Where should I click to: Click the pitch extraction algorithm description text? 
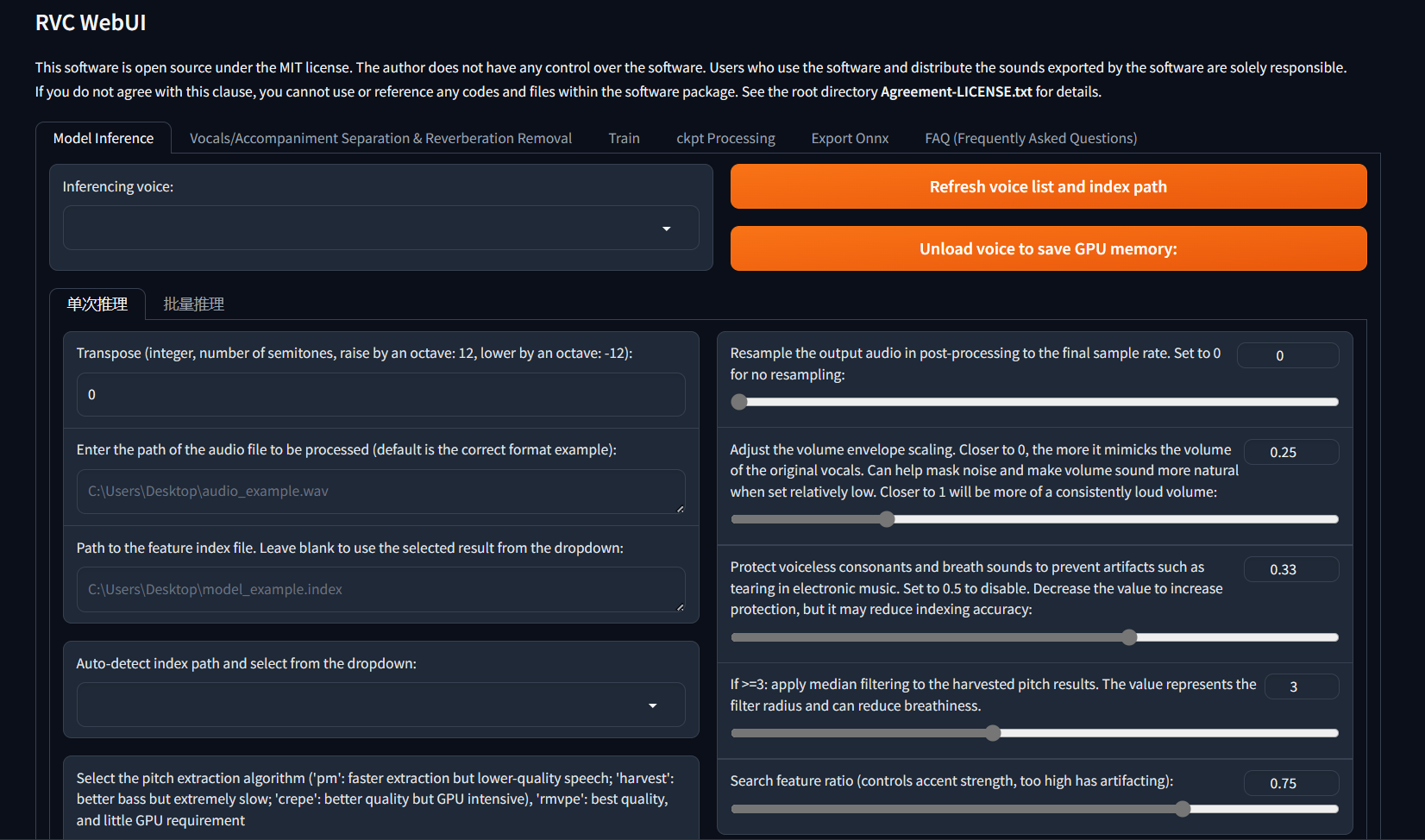[x=375, y=799]
